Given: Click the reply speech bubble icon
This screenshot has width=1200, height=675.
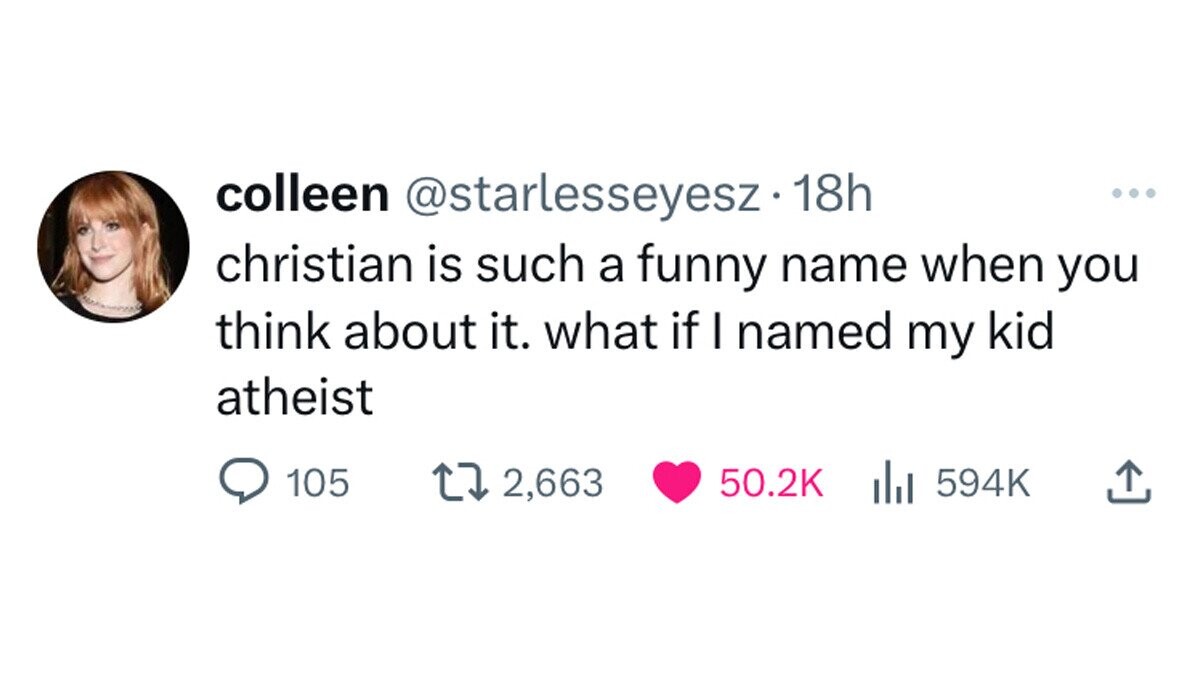Looking at the screenshot, I should (241, 484).
